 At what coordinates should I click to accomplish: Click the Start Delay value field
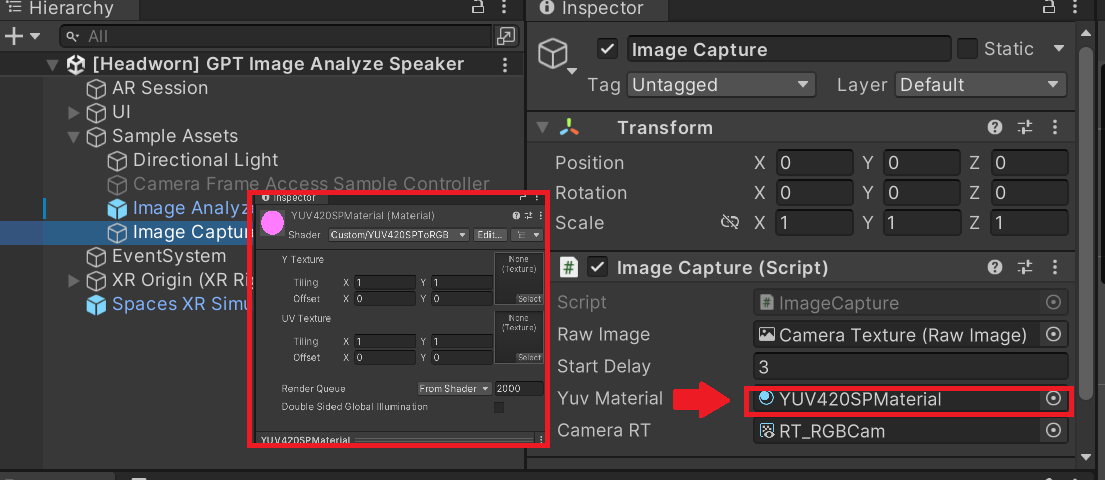(910, 367)
